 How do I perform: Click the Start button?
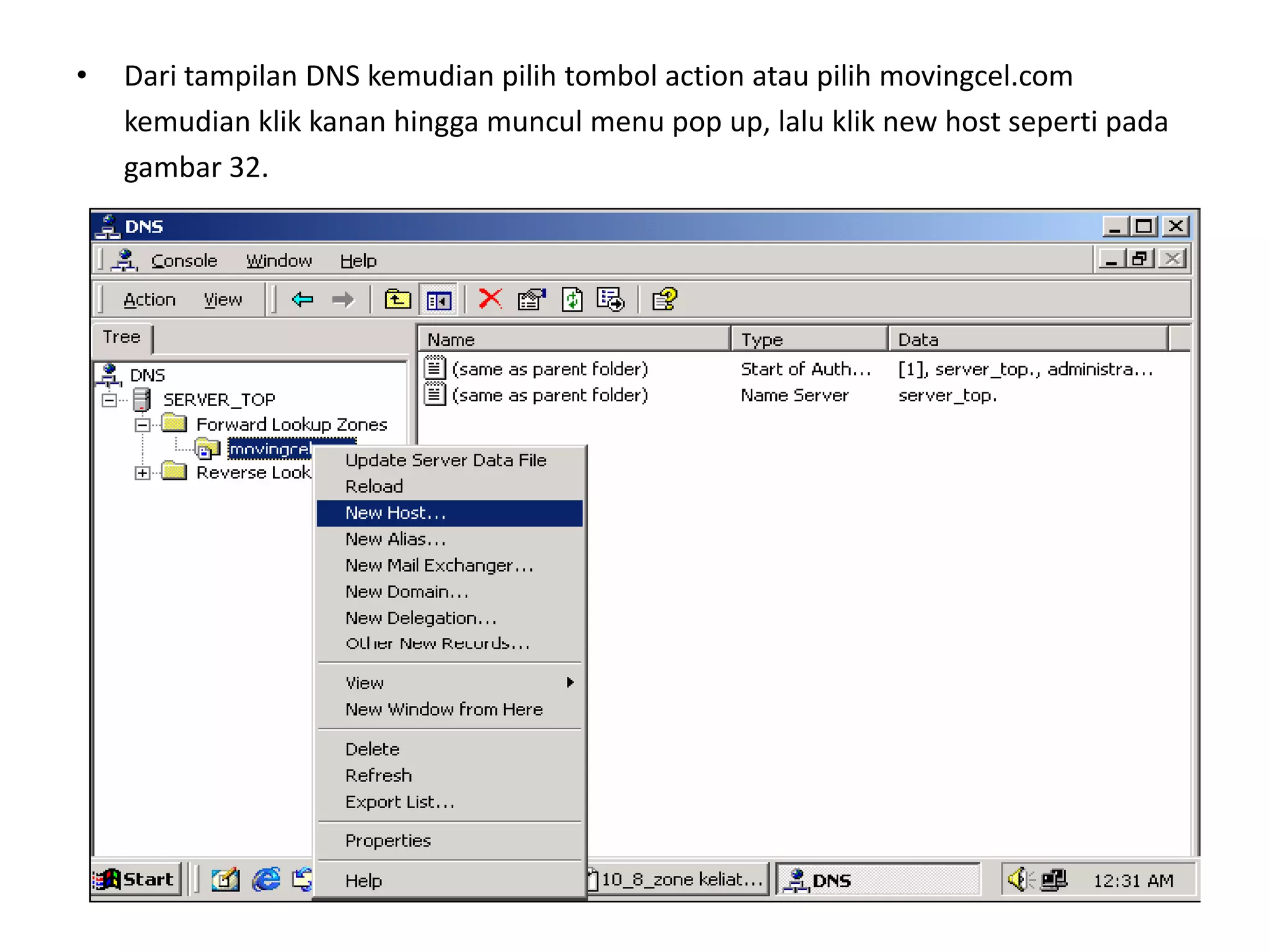point(136,879)
